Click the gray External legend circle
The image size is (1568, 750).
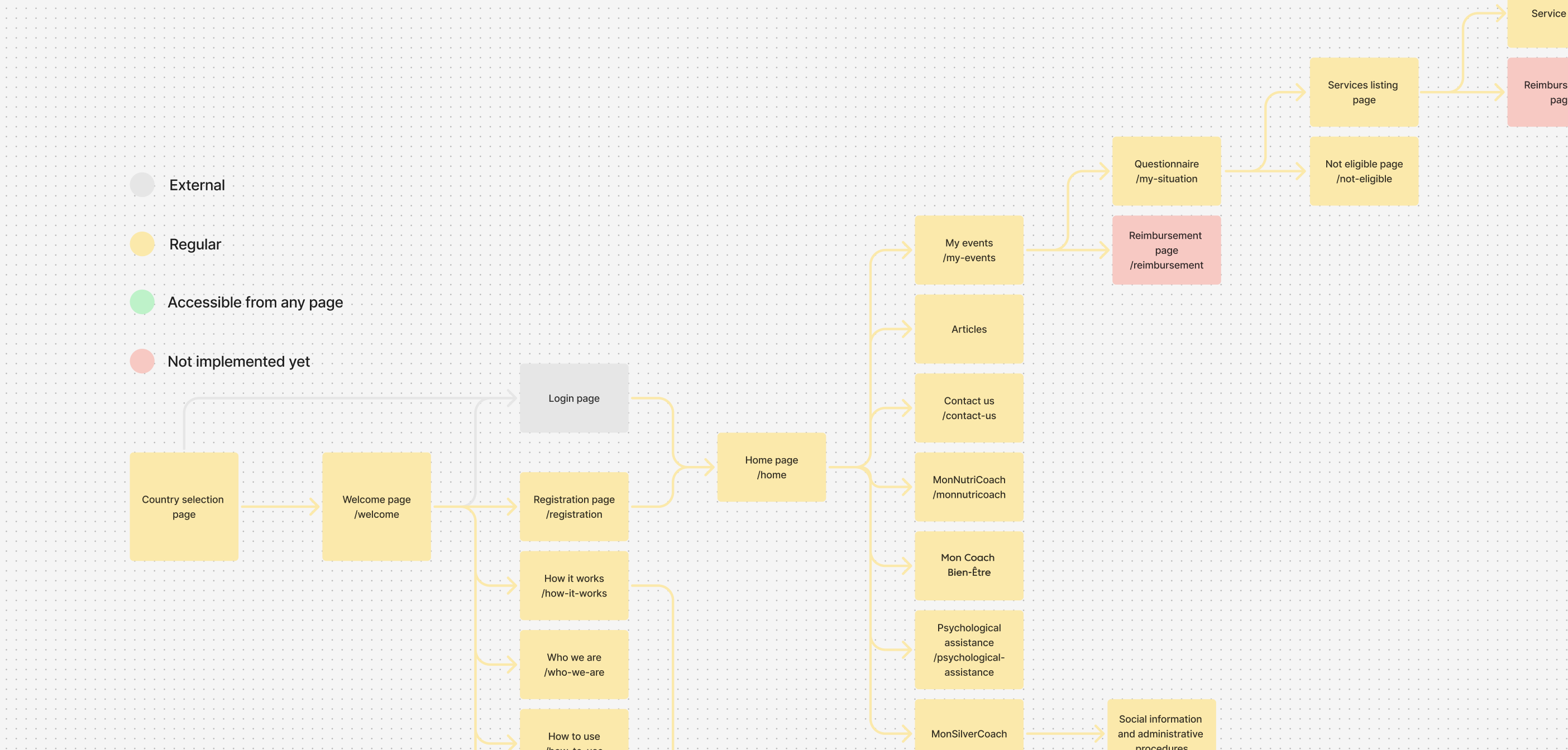point(142,185)
